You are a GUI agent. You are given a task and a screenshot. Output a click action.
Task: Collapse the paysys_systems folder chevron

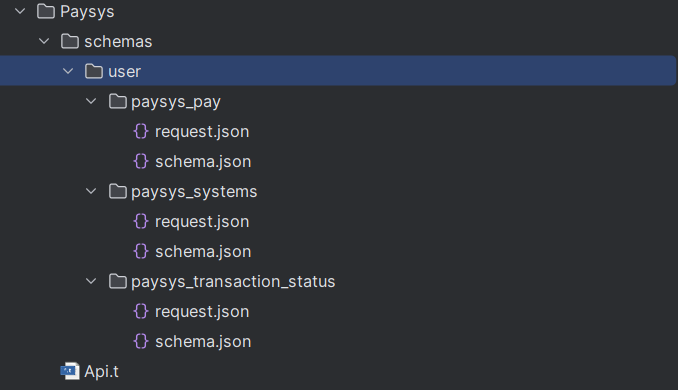click(x=91, y=192)
